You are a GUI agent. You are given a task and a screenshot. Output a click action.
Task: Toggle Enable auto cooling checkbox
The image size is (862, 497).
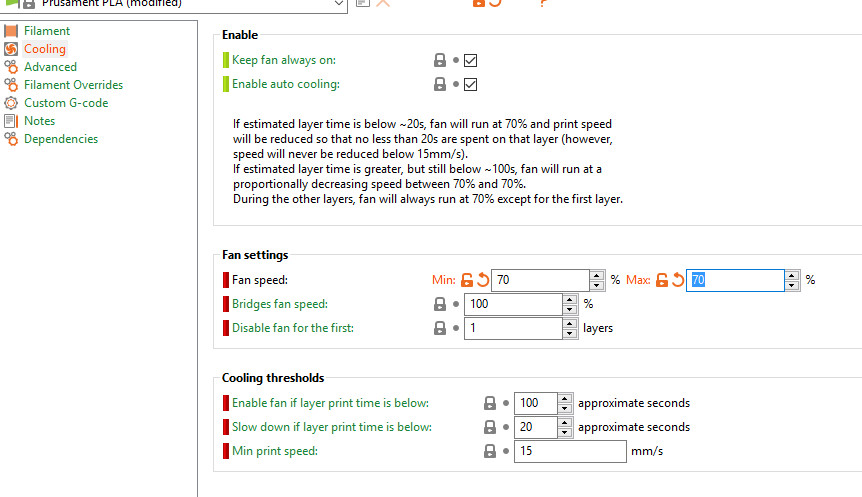tap(471, 85)
